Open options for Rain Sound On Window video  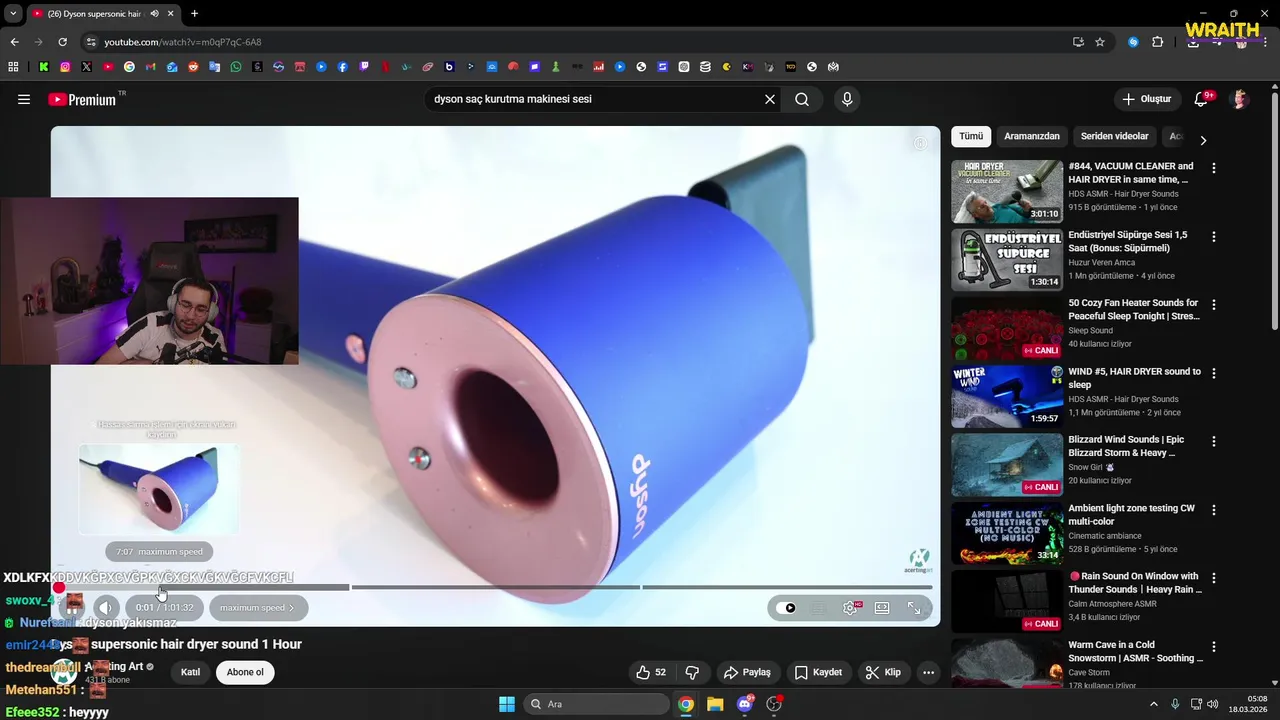(x=1214, y=577)
